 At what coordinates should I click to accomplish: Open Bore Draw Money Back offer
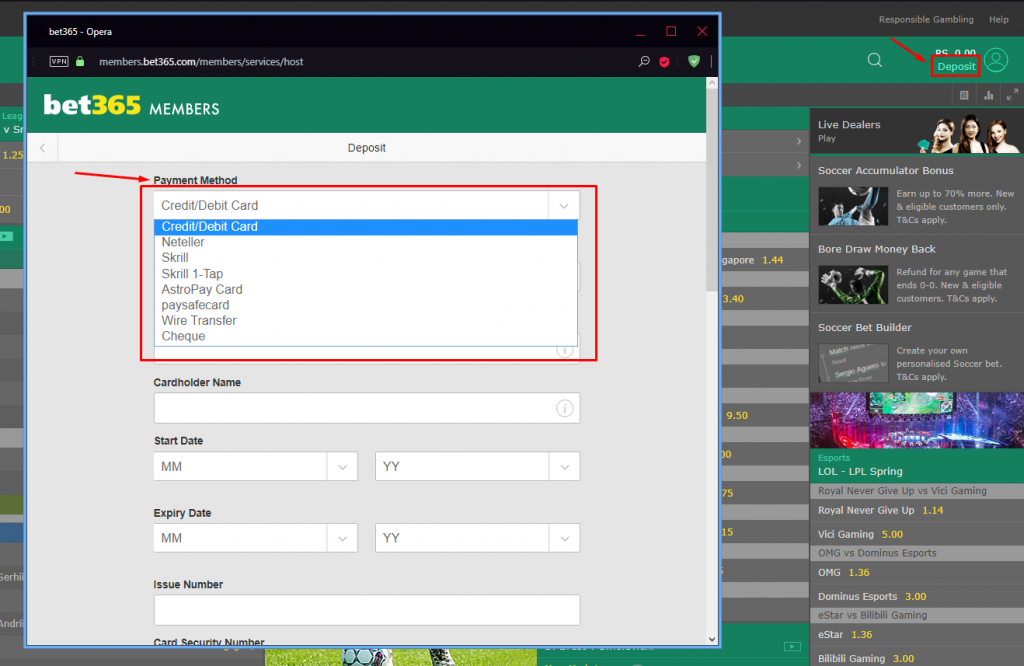[917, 274]
